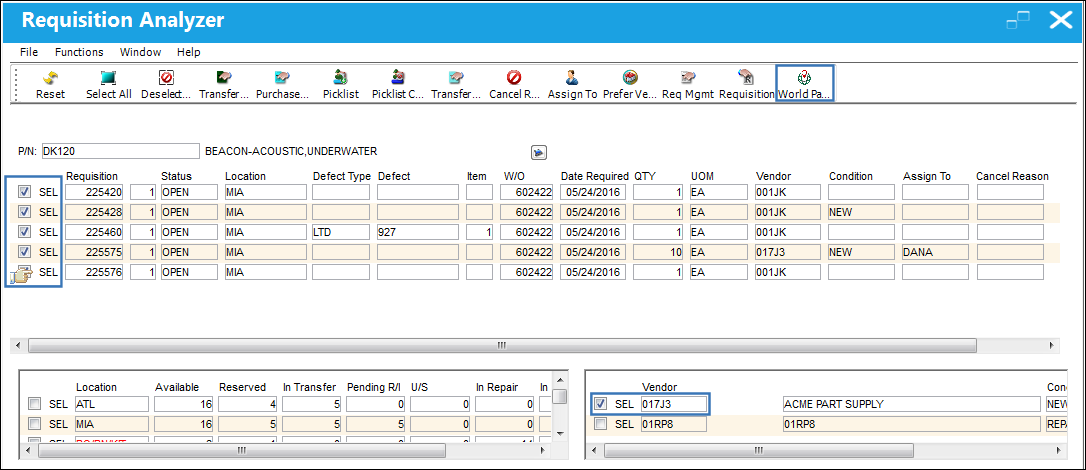Open the Help menu

(188, 52)
